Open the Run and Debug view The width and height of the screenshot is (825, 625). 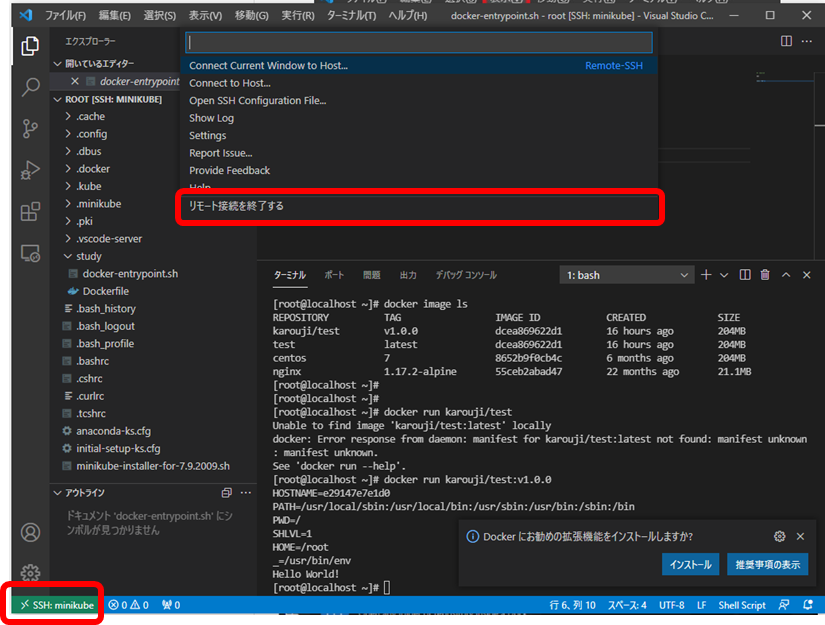30,170
